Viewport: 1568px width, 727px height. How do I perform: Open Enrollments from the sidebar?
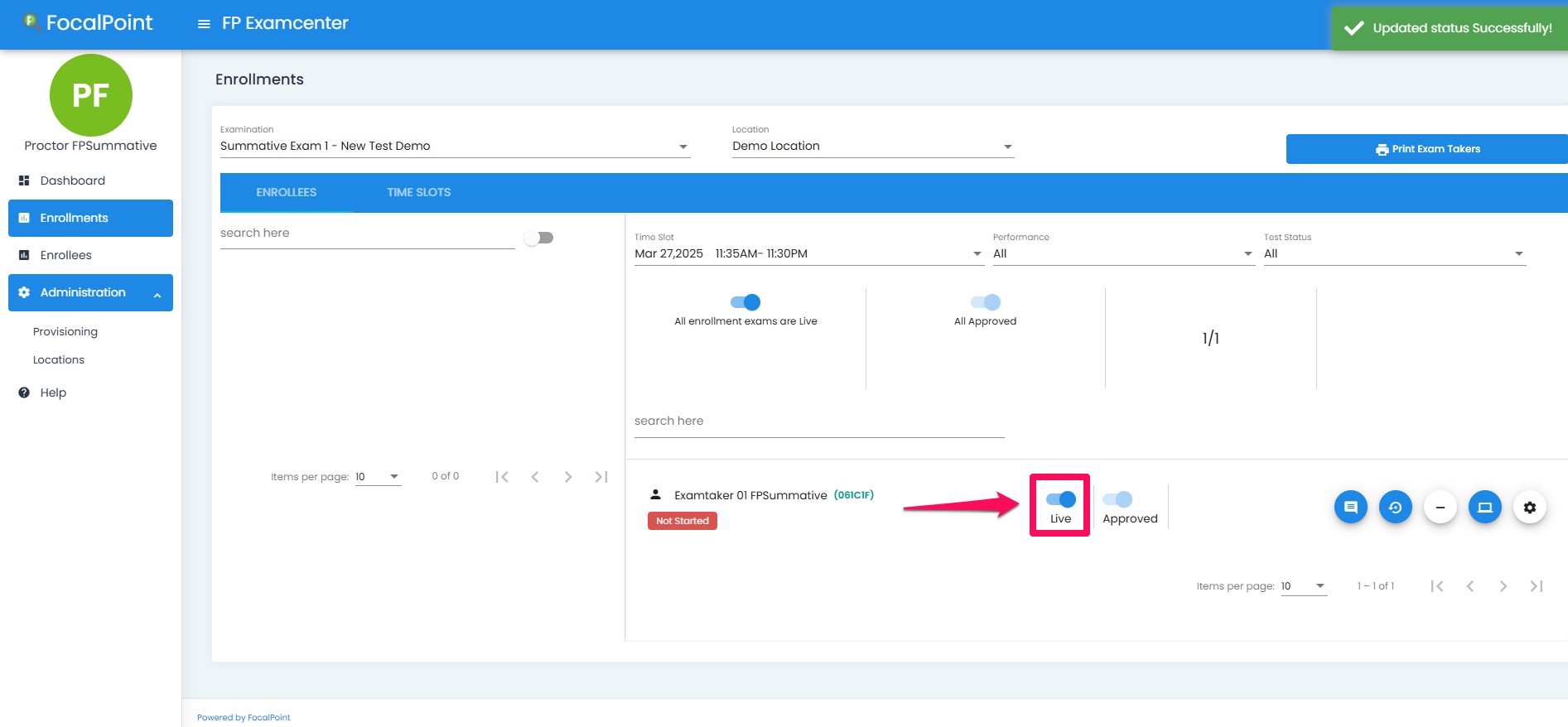(x=91, y=218)
